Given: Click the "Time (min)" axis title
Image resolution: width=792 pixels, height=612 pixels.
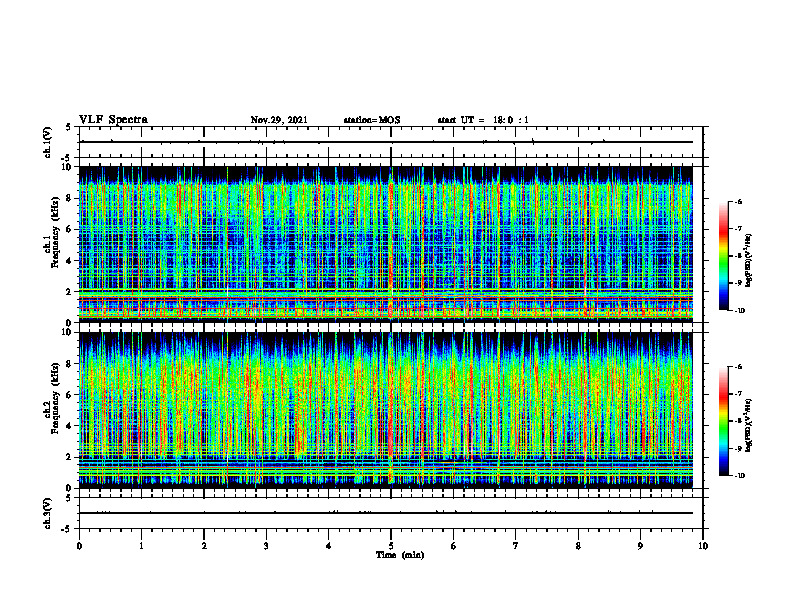Looking at the screenshot, I should 400,555.
